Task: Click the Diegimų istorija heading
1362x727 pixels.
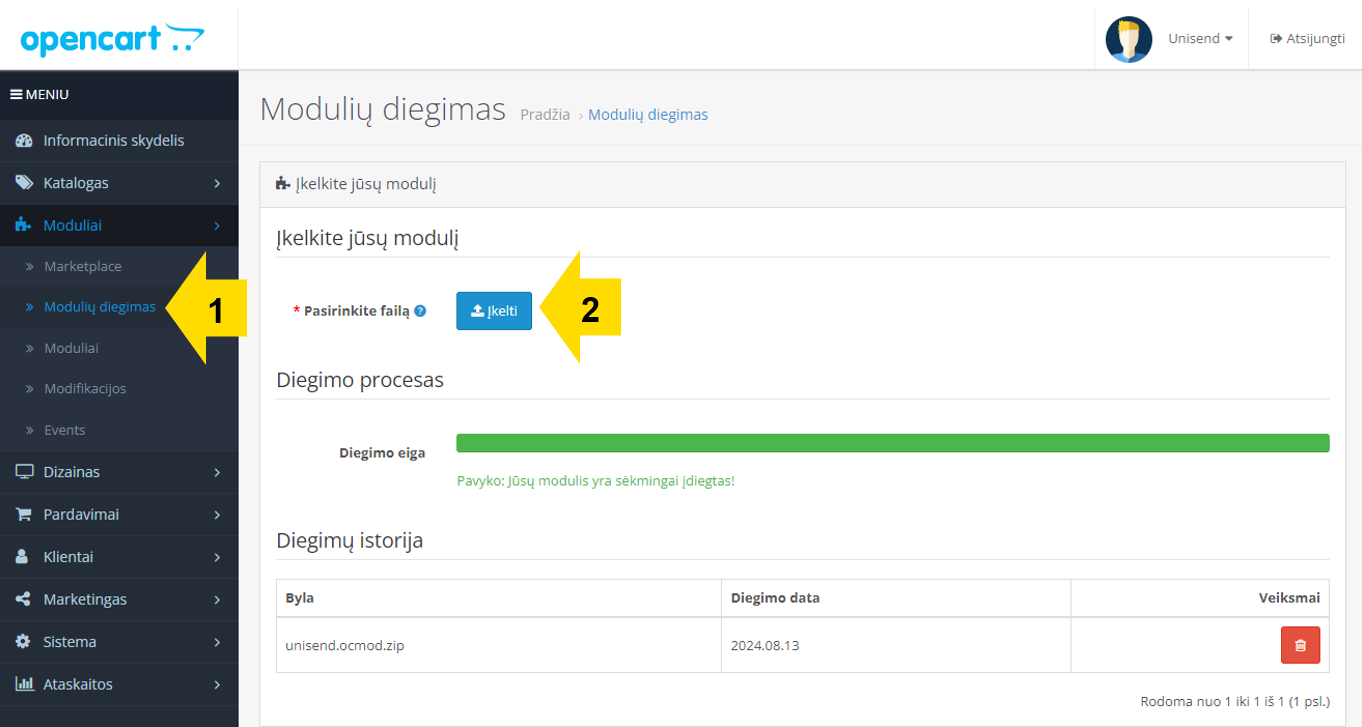Action: [x=350, y=541]
